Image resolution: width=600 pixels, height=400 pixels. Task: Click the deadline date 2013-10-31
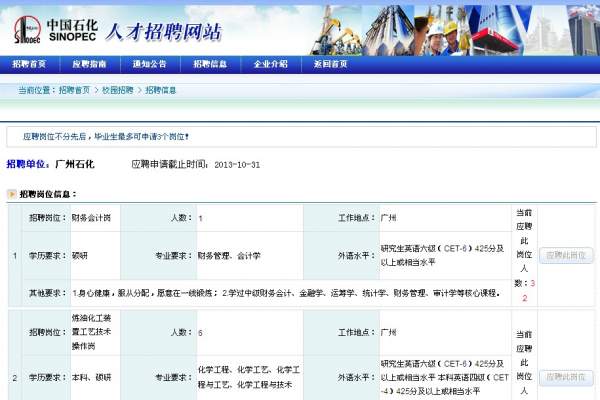point(237,165)
